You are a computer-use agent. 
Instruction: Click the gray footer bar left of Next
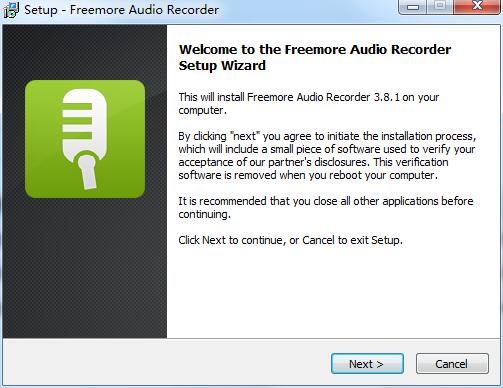click(167, 363)
